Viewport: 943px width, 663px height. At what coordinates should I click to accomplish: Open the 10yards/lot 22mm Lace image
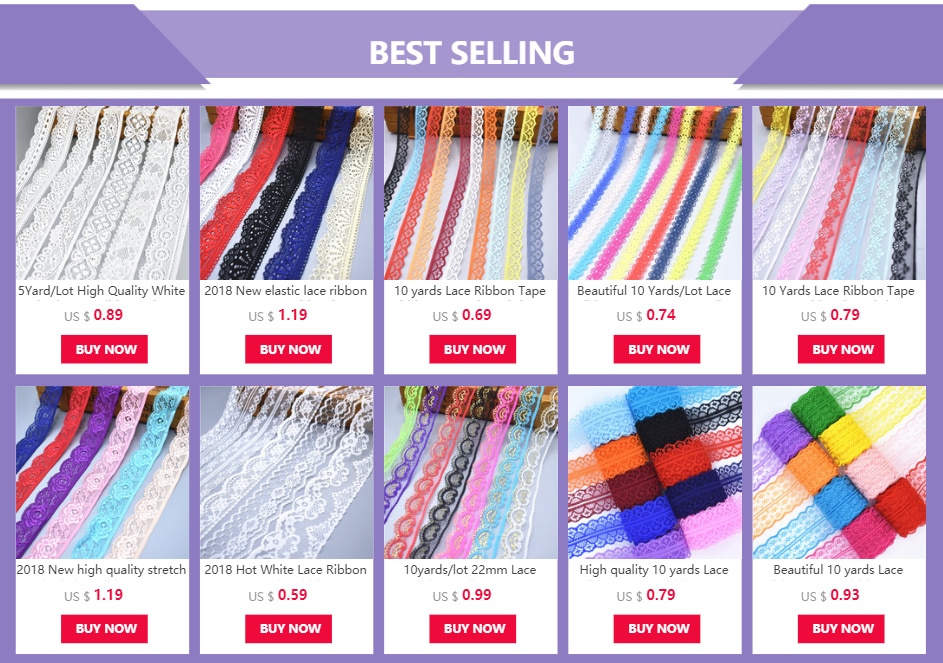point(471,472)
